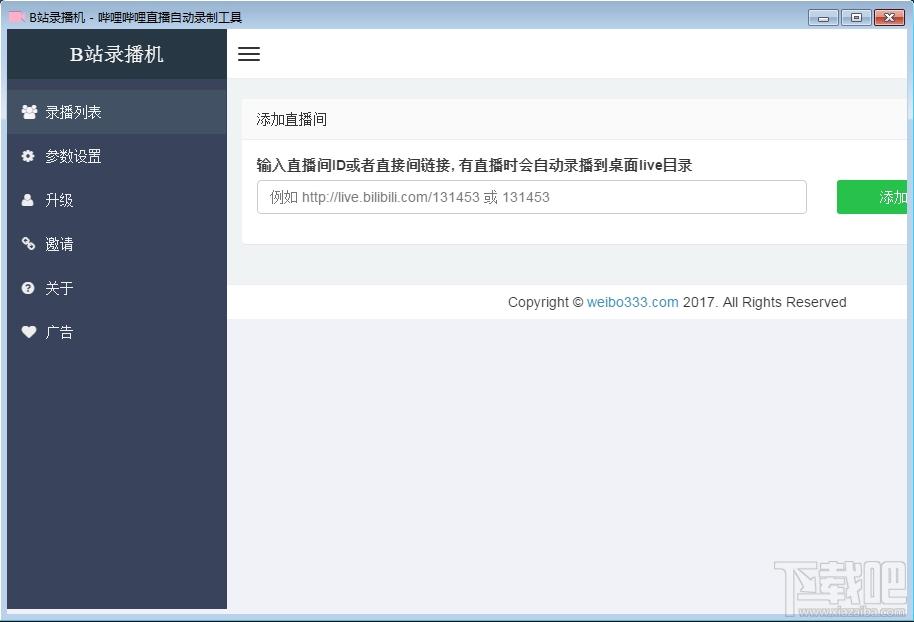Click the users icon beside 录播列表
The height and width of the screenshot is (622, 914).
coord(29,111)
